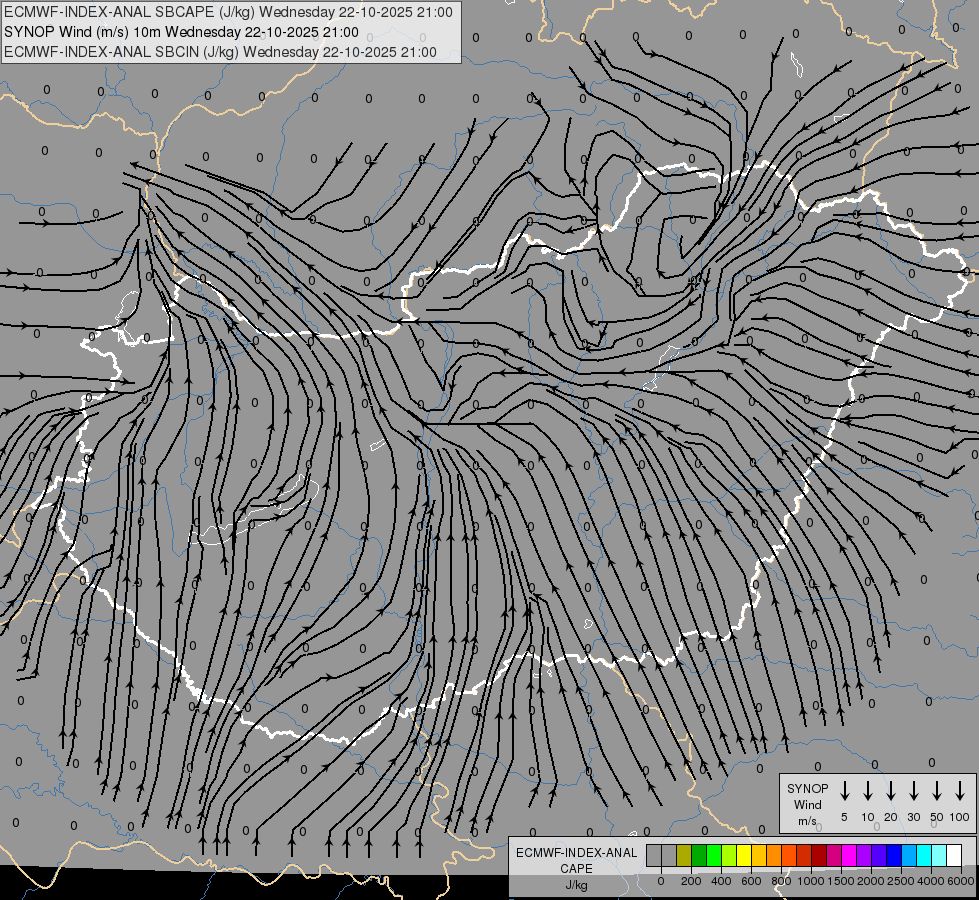The image size is (979, 900).
Task: Click the 5 value in wind legend
Action: click(x=844, y=817)
